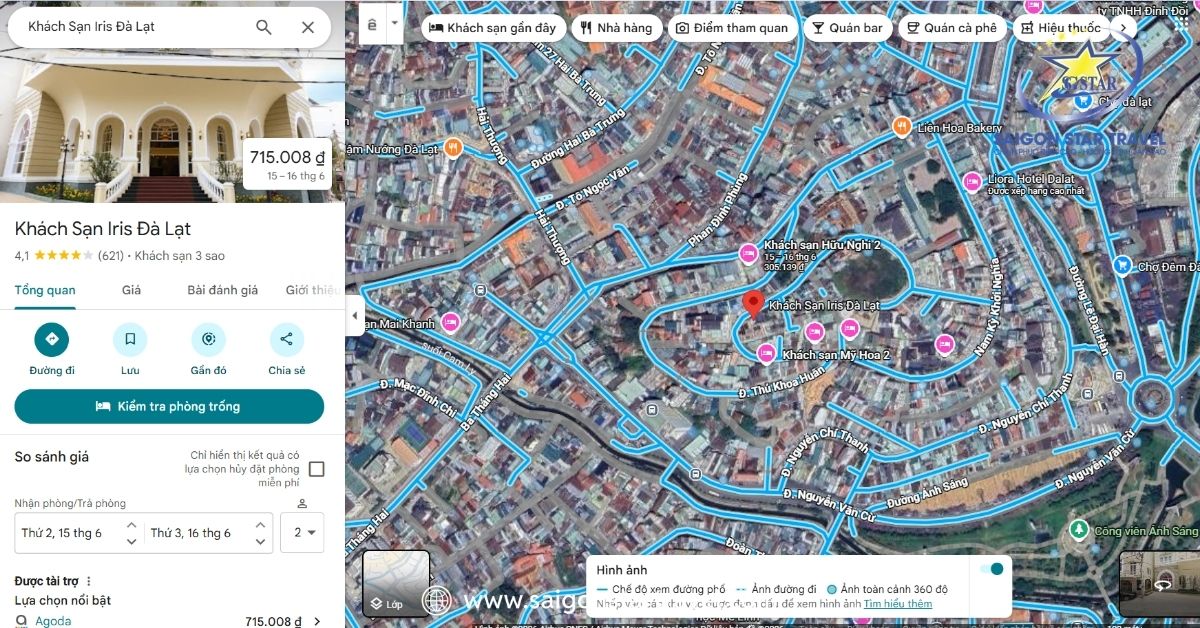Check the free cancellation checkbox
Image resolution: width=1200 pixels, height=628 pixels.
pos(316,469)
